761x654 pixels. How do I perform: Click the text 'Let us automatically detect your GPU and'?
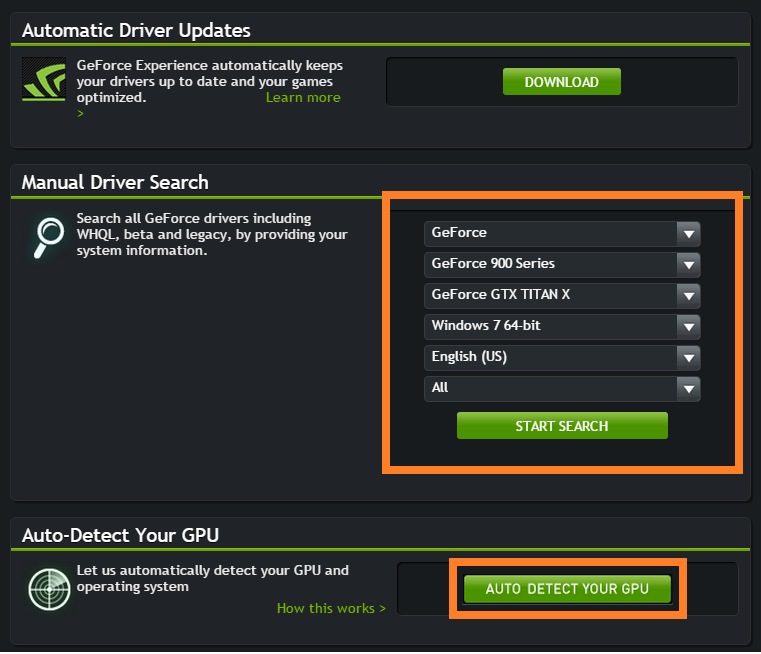[x=213, y=570]
